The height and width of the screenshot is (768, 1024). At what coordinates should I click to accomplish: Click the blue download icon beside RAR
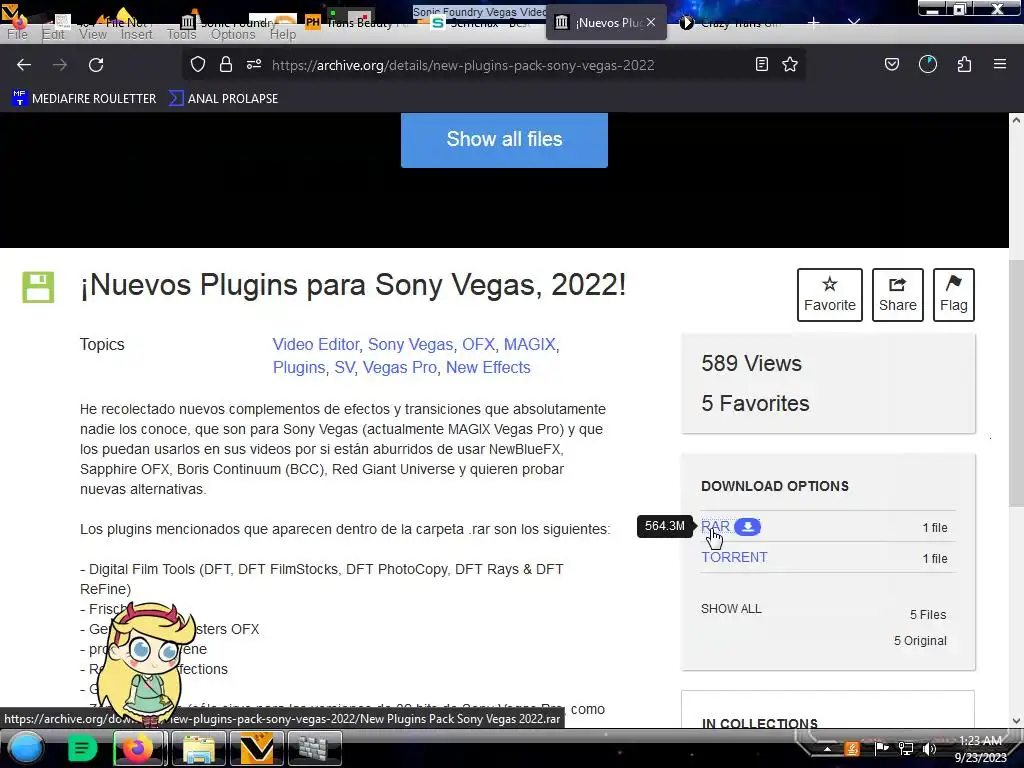(x=747, y=526)
